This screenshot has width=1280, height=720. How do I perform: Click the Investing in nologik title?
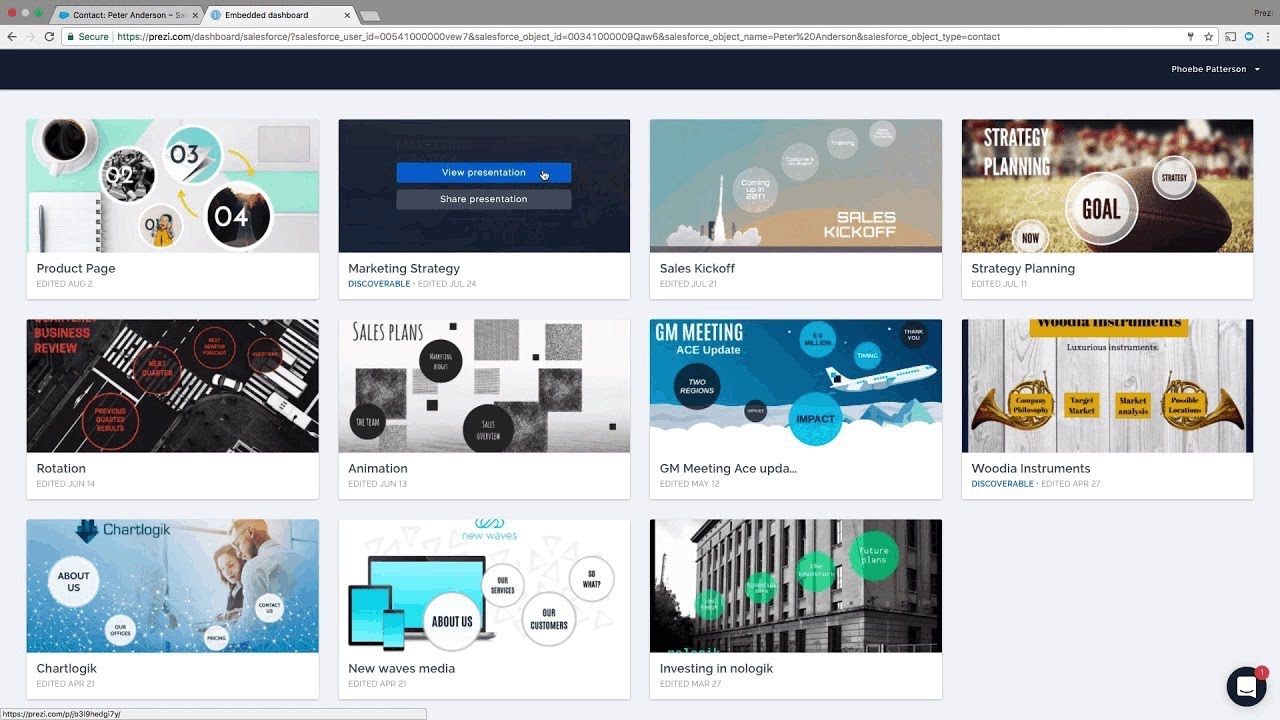coord(716,669)
